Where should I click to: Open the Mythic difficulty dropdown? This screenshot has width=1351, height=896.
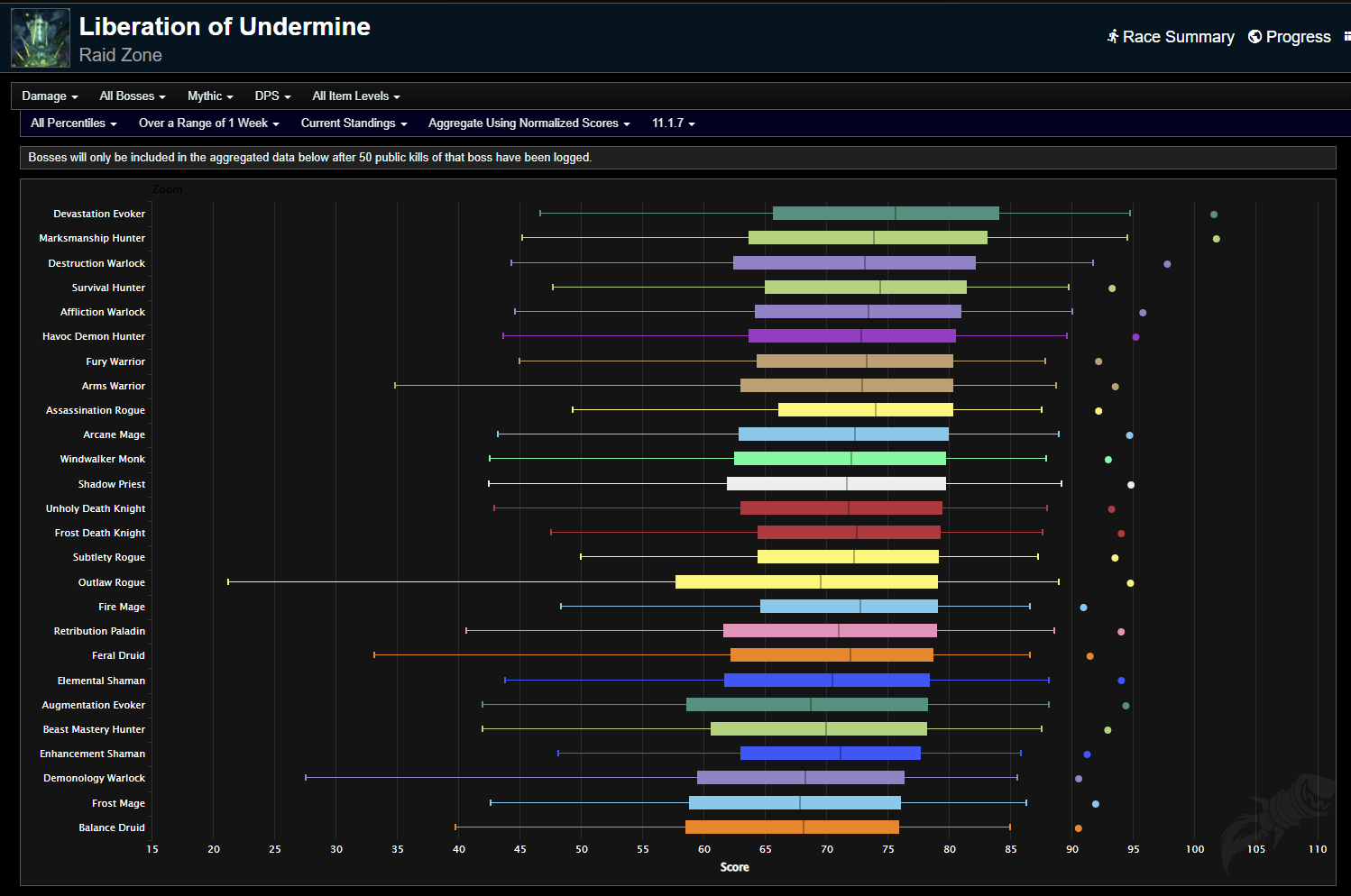210,96
